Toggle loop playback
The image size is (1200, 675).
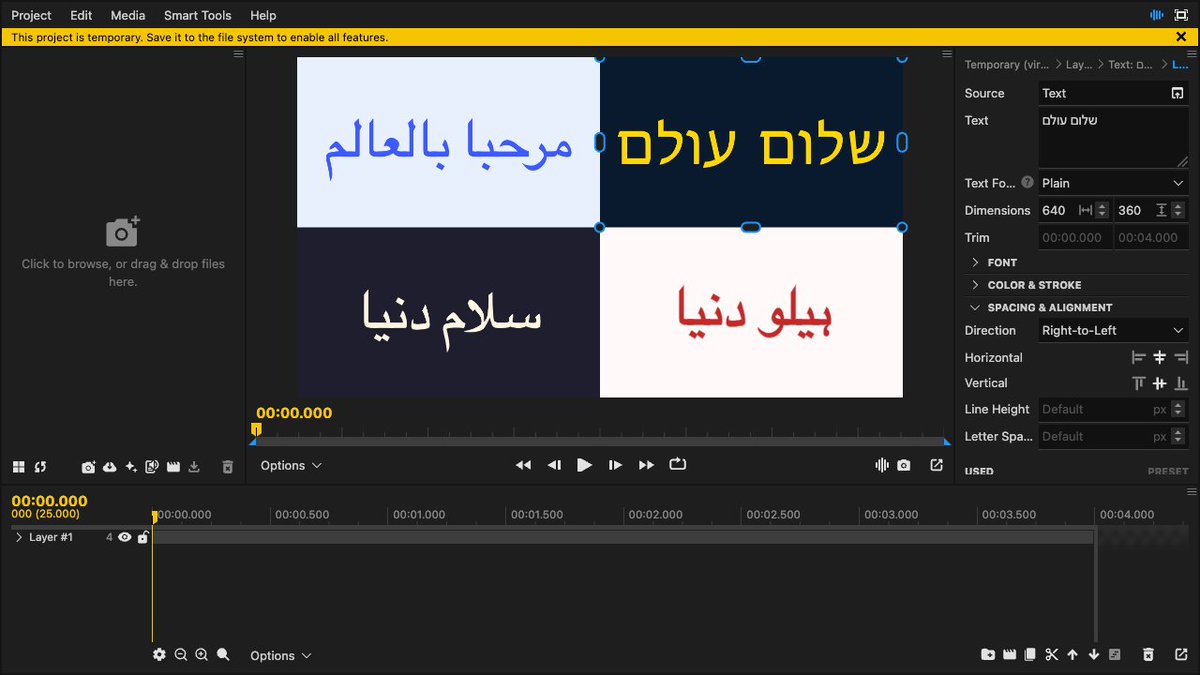[678, 464]
